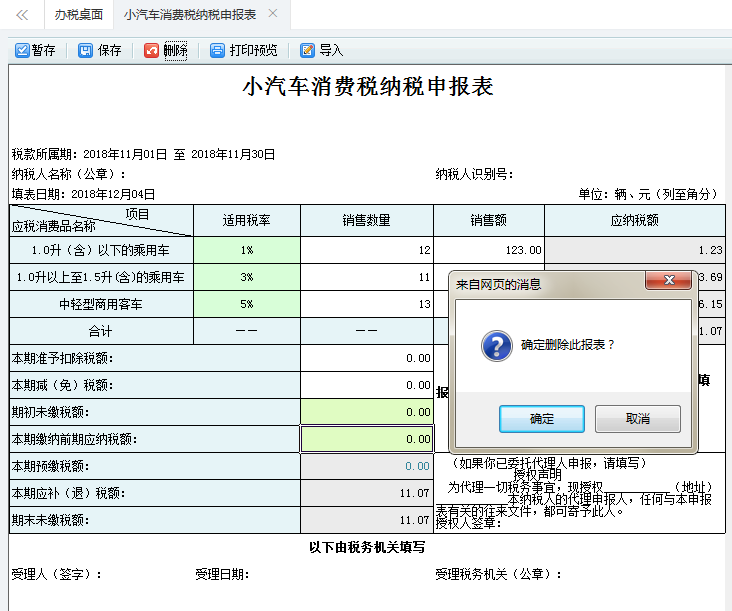Edit sales quantity 11 field
732x611 pixels.
pyautogui.click(x=367, y=277)
